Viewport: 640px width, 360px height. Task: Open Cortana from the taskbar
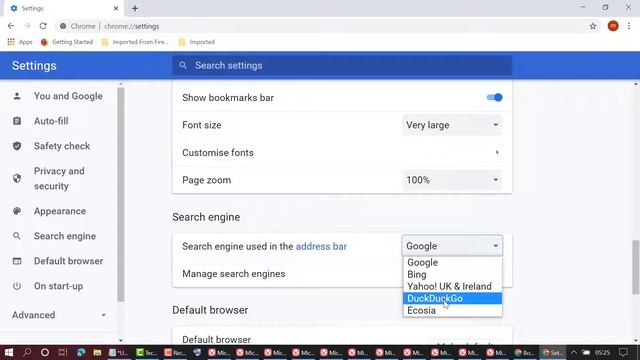tap(45, 352)
